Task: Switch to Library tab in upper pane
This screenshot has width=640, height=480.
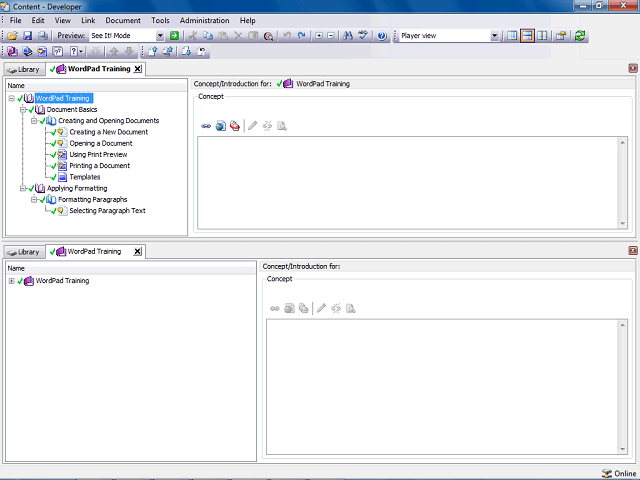Action: (x=24, y=69)
